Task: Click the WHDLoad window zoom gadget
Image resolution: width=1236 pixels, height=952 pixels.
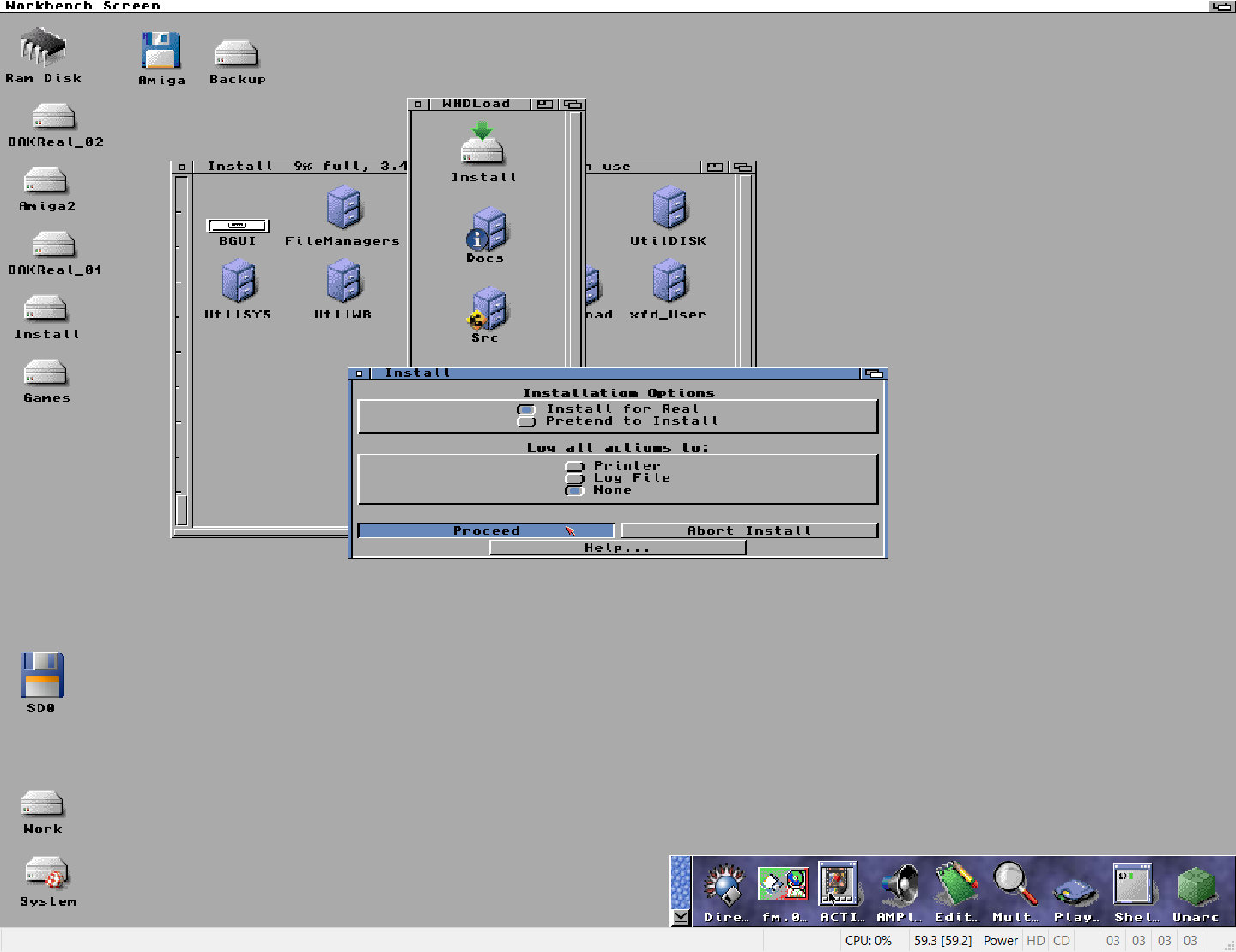Action: coord(544,104)
